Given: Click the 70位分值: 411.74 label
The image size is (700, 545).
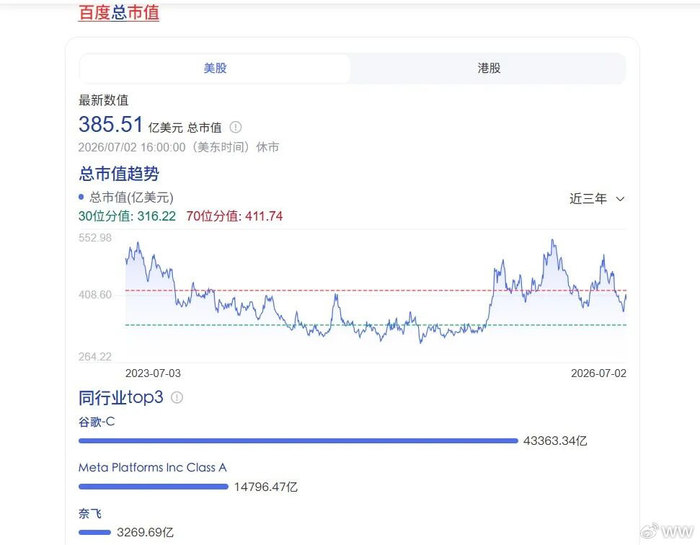Looking at the screenshot, I should point(234,216).
